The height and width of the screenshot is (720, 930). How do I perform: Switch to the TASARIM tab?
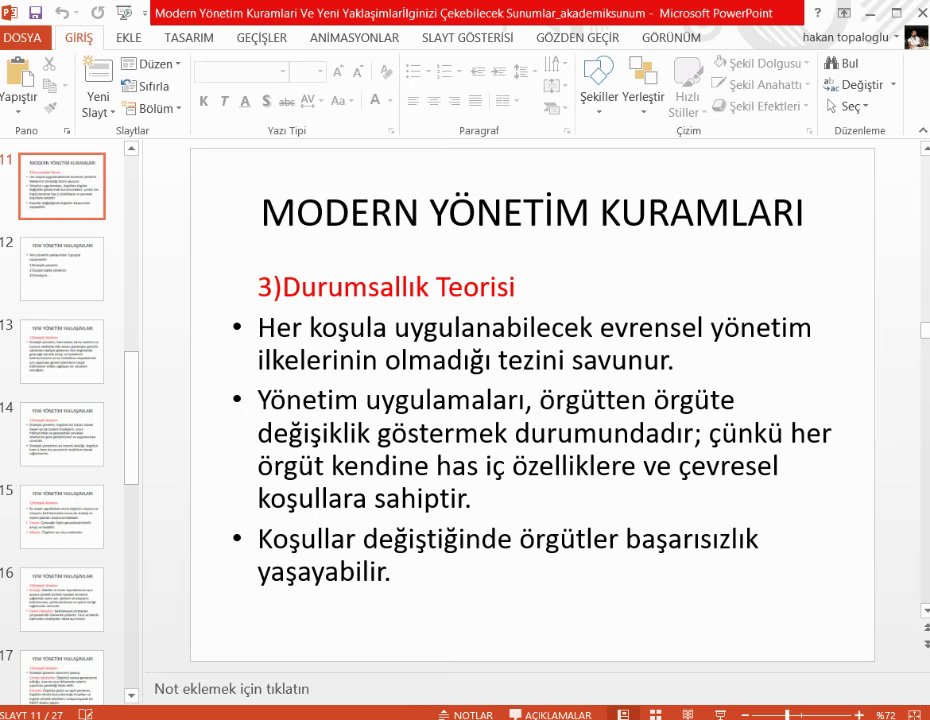point(189,38)
